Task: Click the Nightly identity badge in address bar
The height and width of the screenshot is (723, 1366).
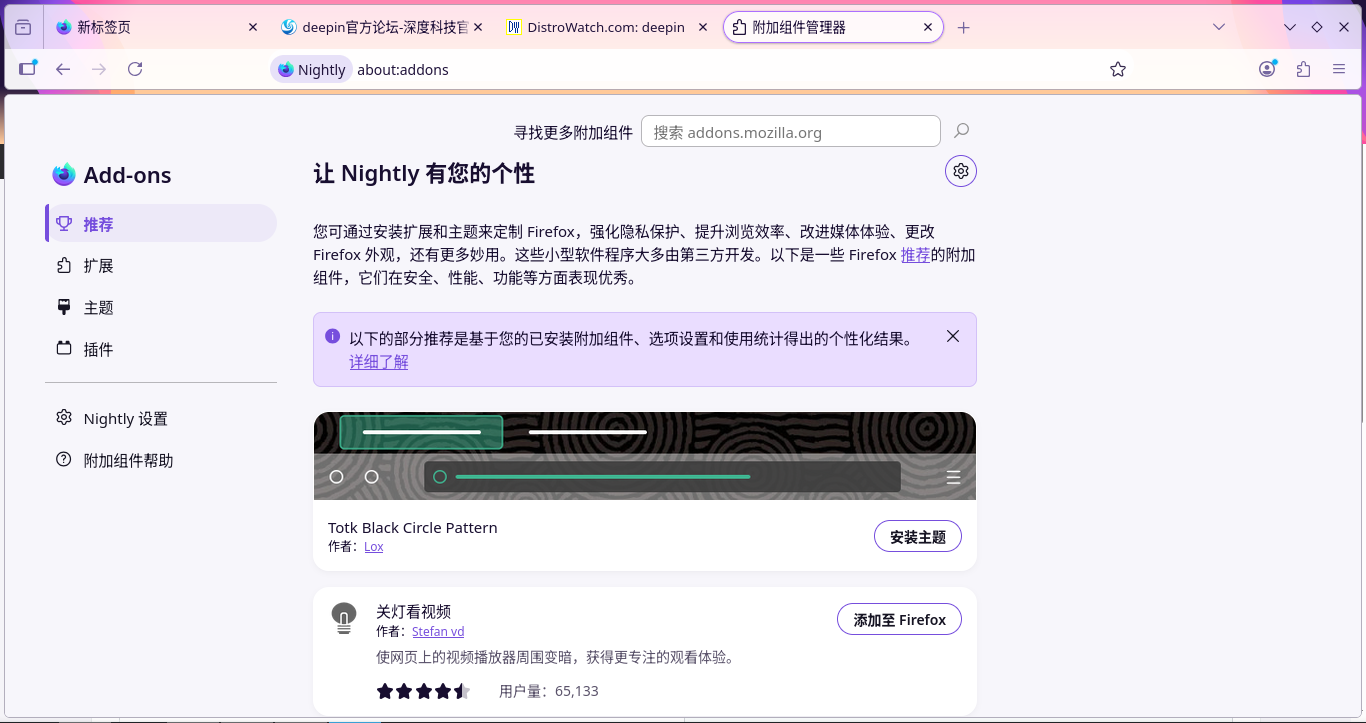Action: tap(312, 69)
